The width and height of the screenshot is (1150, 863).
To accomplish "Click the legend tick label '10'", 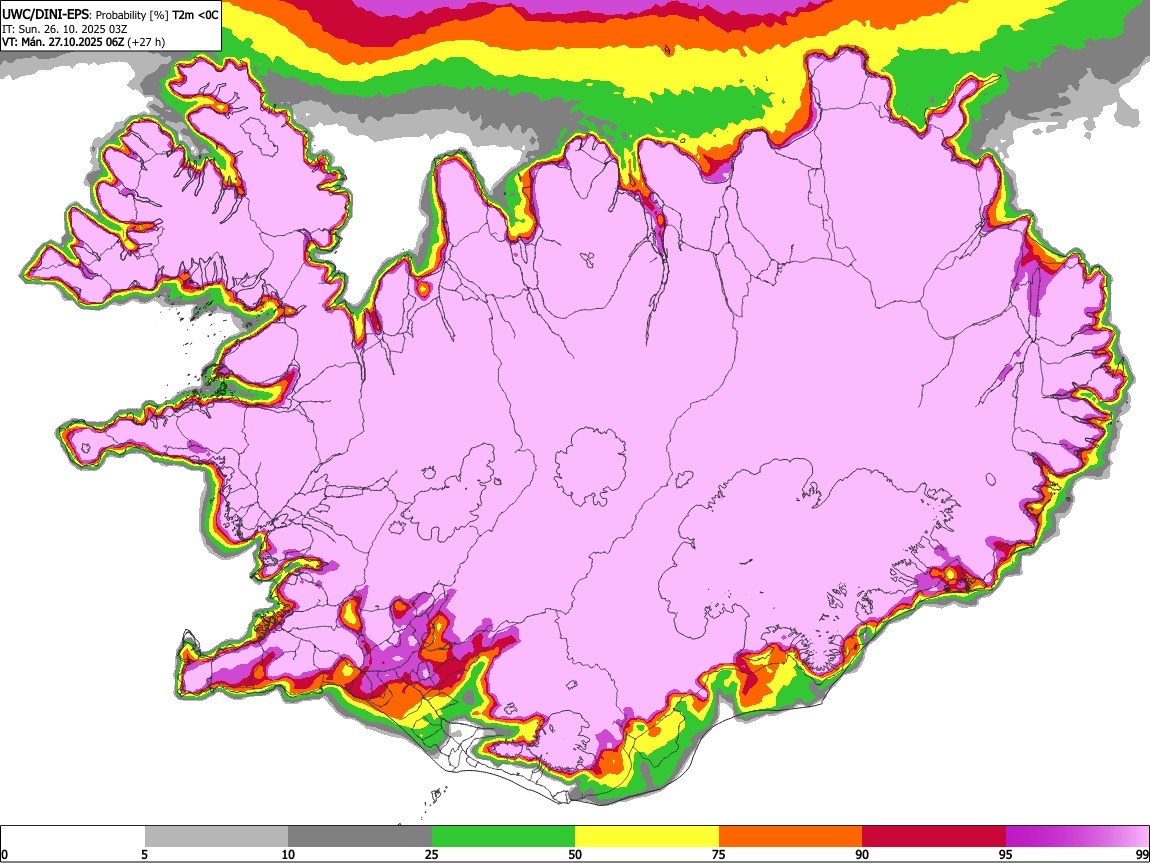I will point(288,855).
